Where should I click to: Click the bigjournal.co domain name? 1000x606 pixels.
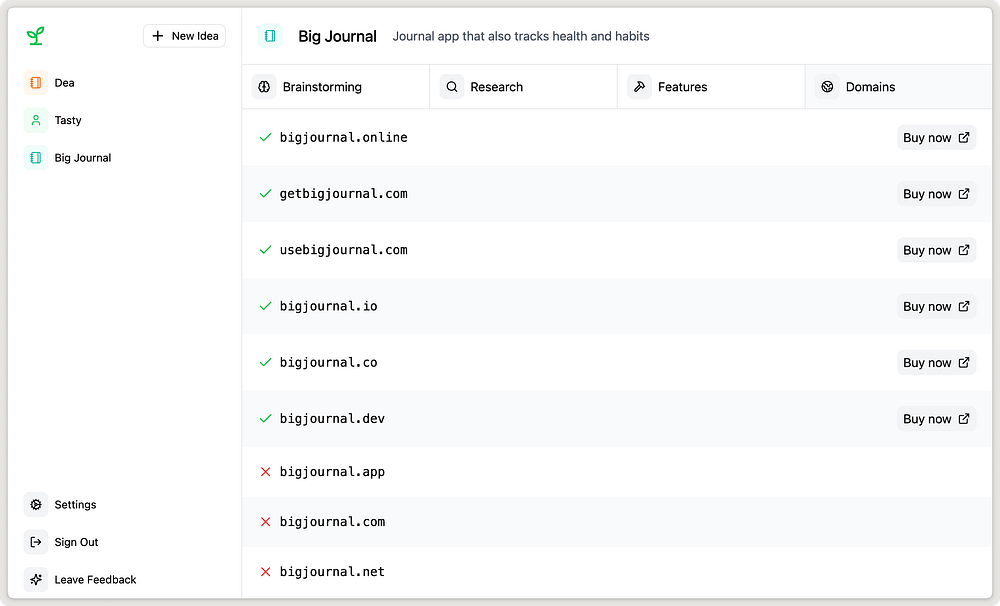click(x=328, y=363)
